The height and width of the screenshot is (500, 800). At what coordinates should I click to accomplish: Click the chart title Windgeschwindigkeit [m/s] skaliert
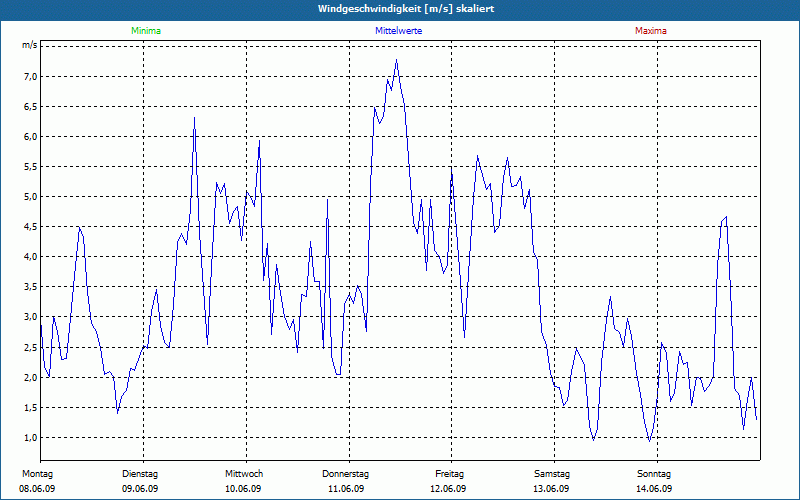(406, 9)
